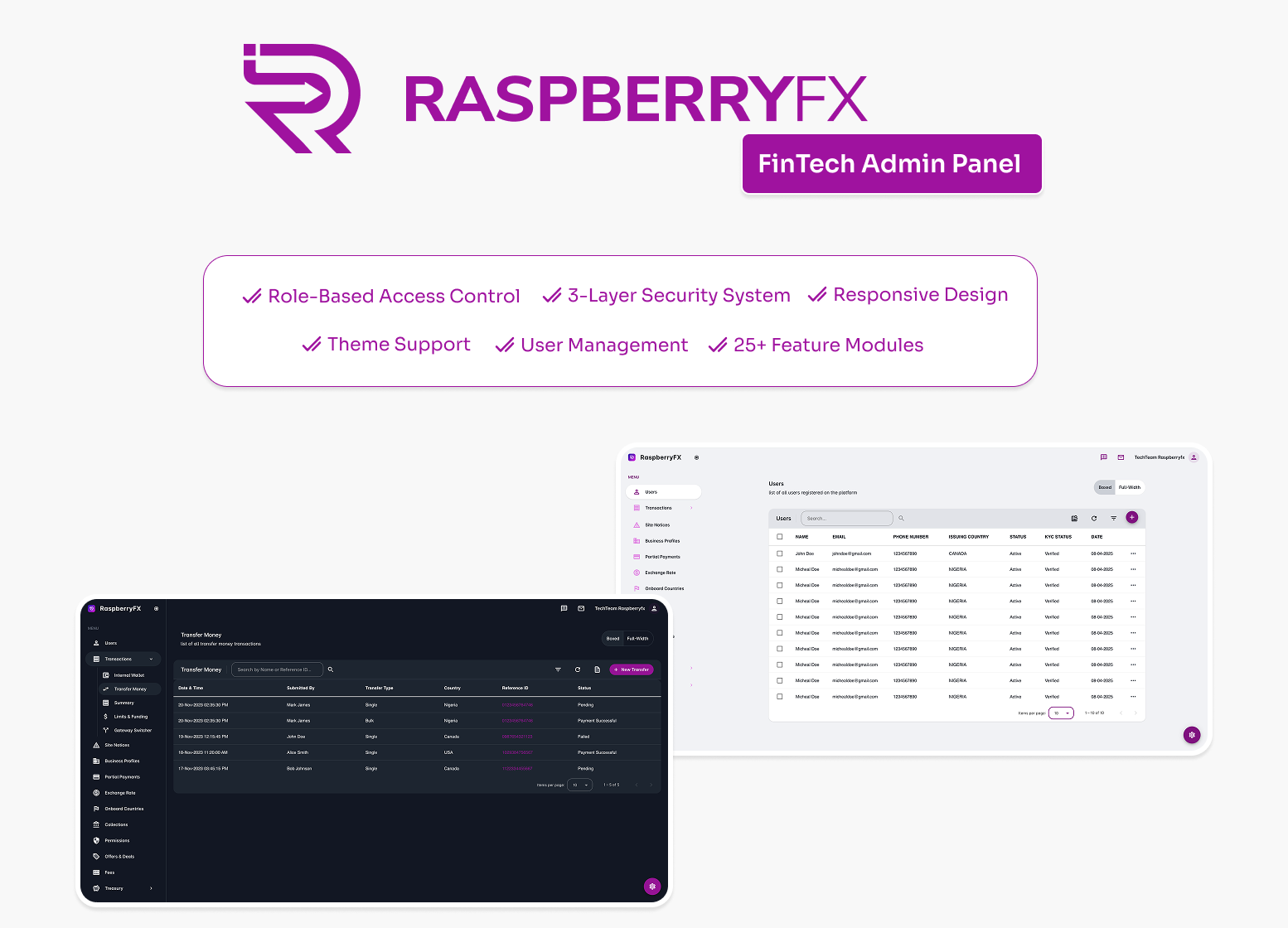This screenshot has height=928, width=1288.
Task: Tick the select-all checkbox in Users table header
Action: [779, 537]
